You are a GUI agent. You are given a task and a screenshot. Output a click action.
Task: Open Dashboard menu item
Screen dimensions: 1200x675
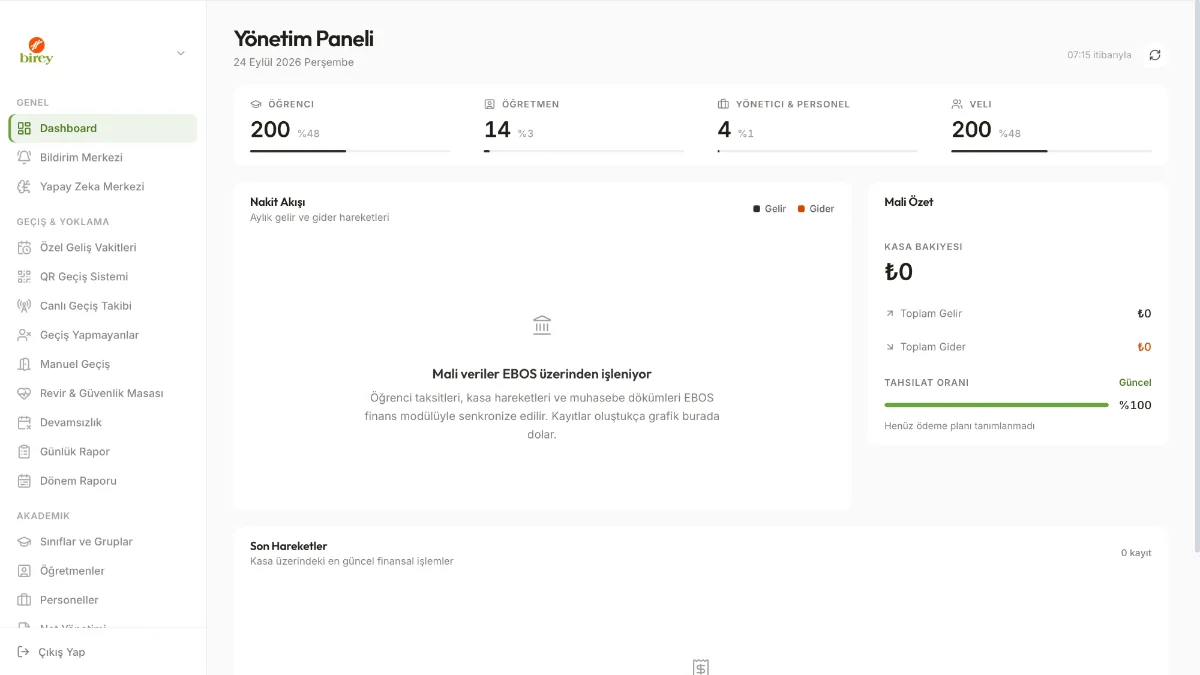pyautogui.click(x=103, y=128)
